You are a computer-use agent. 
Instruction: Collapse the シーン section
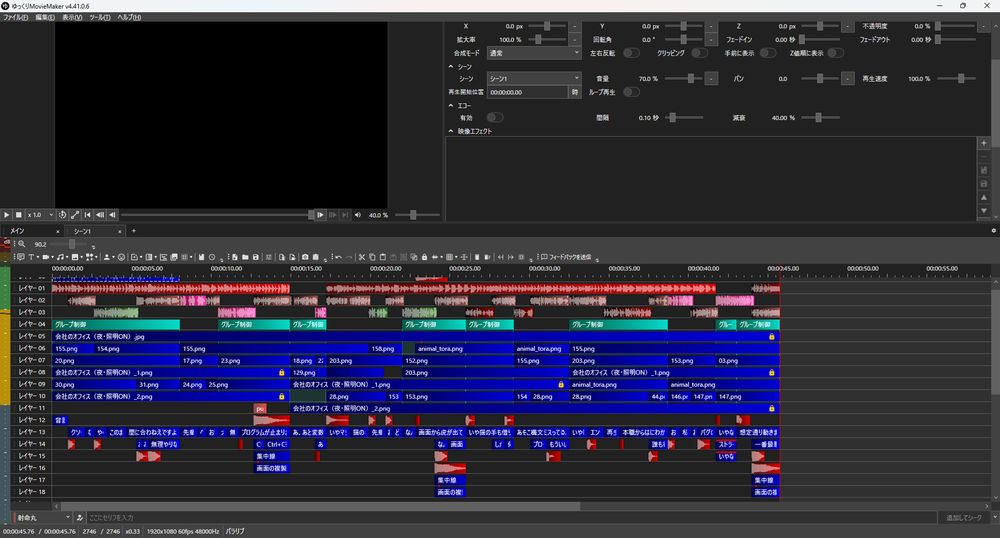(x=451, y=66)
